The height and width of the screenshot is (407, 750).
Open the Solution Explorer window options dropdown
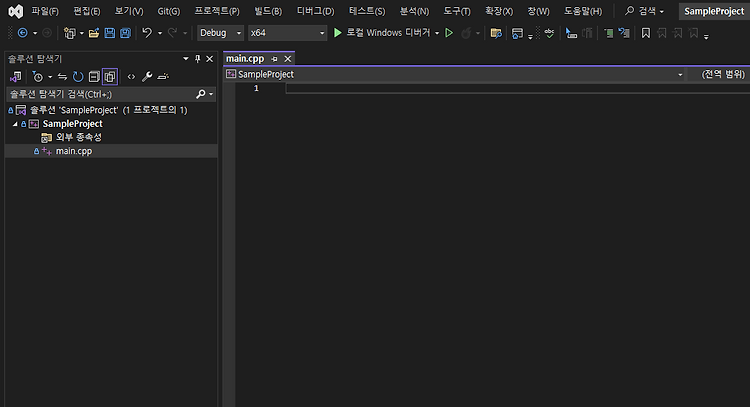[x=186, y=59]
